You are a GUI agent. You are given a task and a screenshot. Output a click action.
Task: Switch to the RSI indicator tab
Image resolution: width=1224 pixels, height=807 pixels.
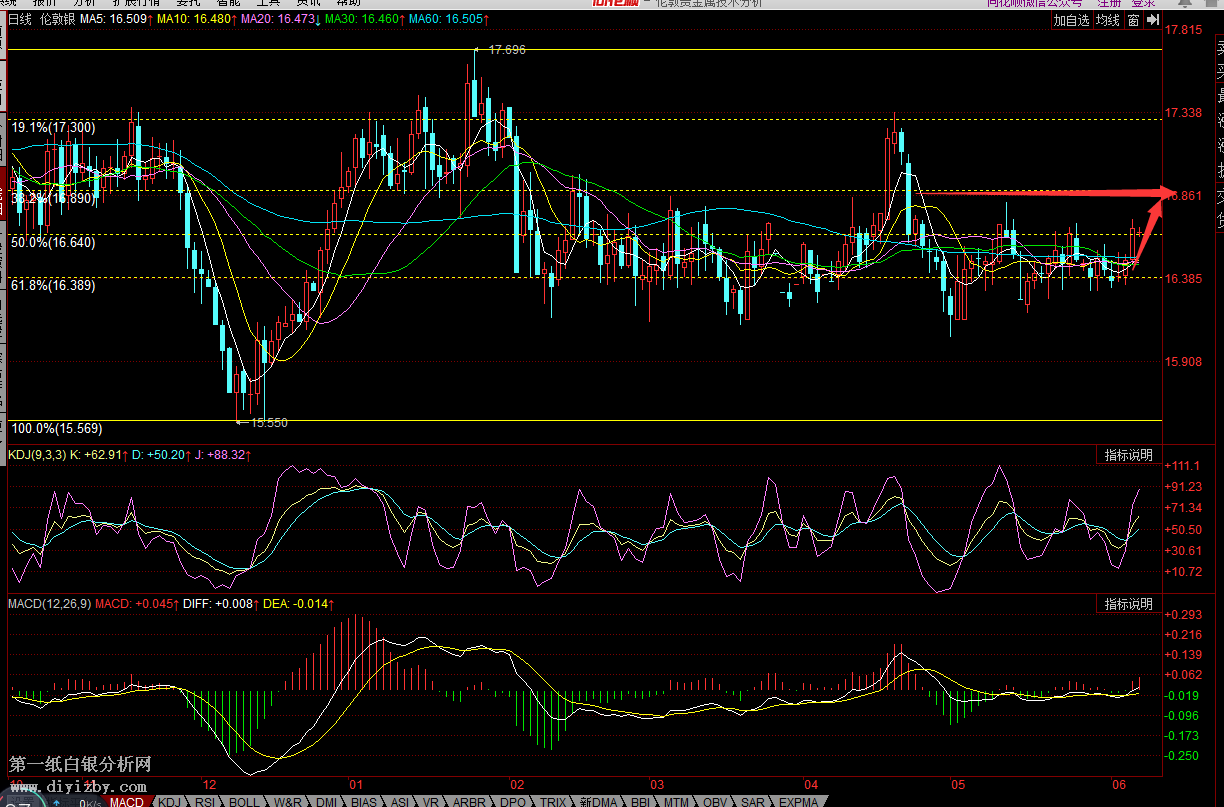pos(205,801)
